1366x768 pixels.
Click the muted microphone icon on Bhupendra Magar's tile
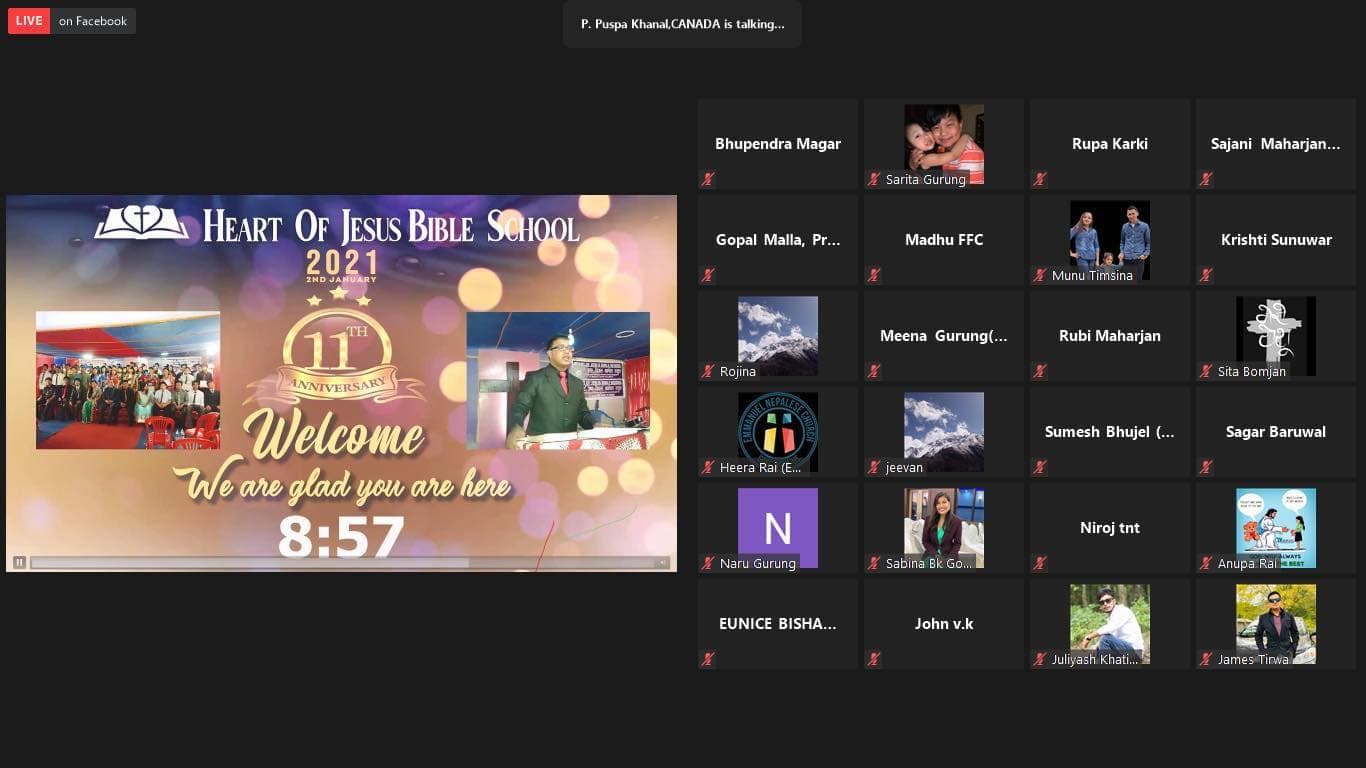708,179
